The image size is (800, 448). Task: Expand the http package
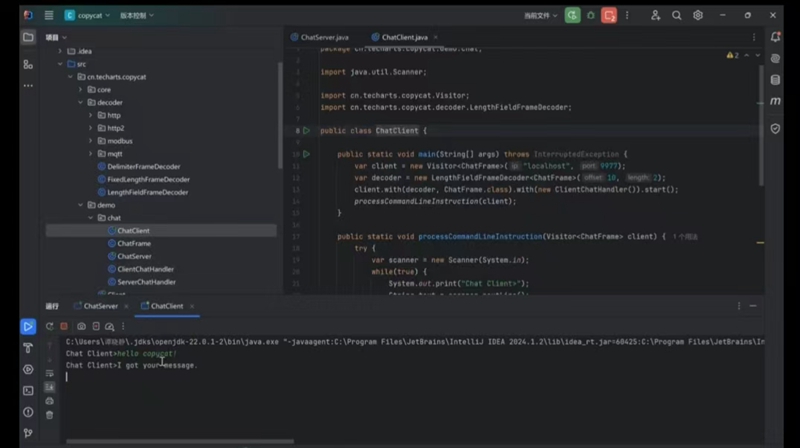coord(91,115)
